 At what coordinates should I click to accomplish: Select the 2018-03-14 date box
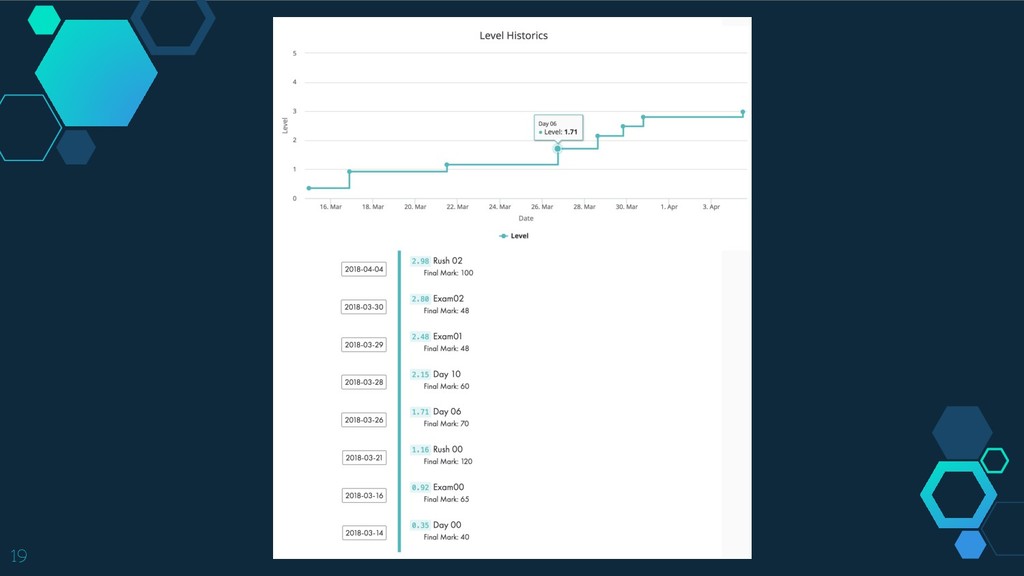(x=364, y=533)
